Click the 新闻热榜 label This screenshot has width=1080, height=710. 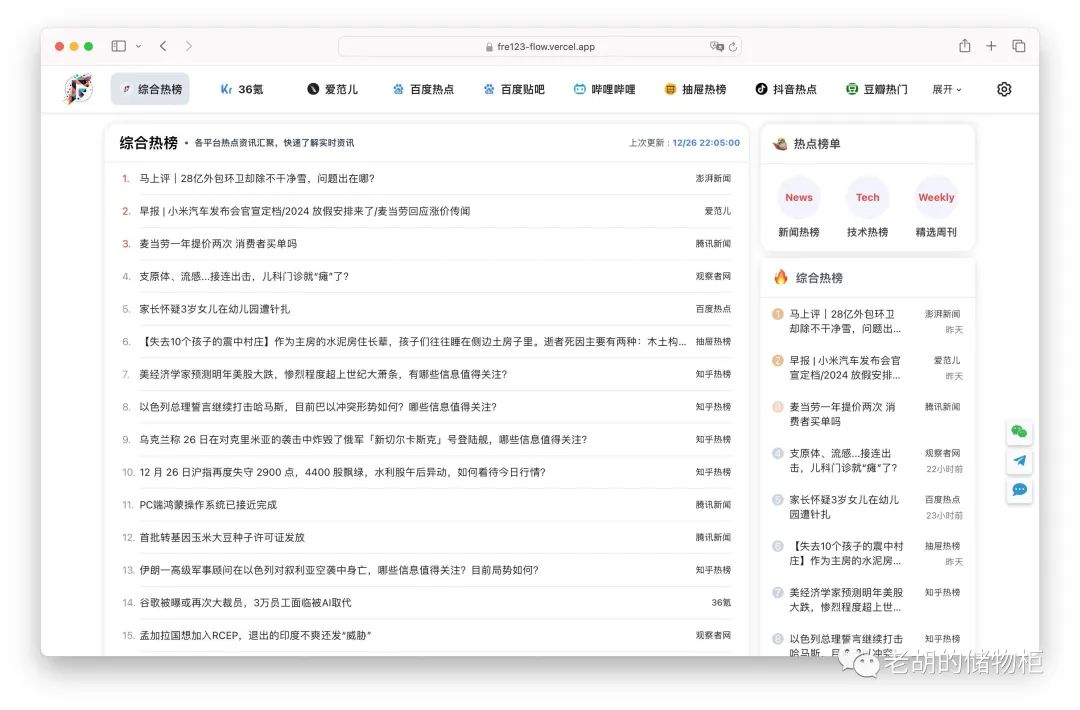(x=798, y=232)
